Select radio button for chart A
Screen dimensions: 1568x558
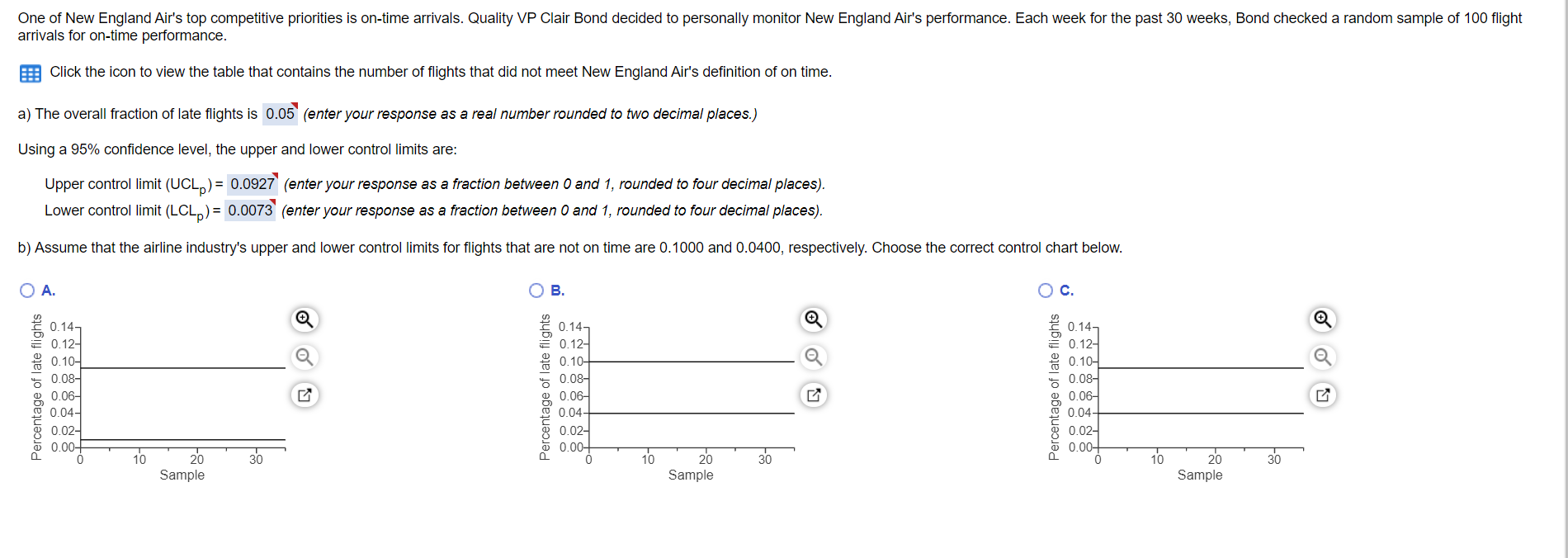click(27, 290)
